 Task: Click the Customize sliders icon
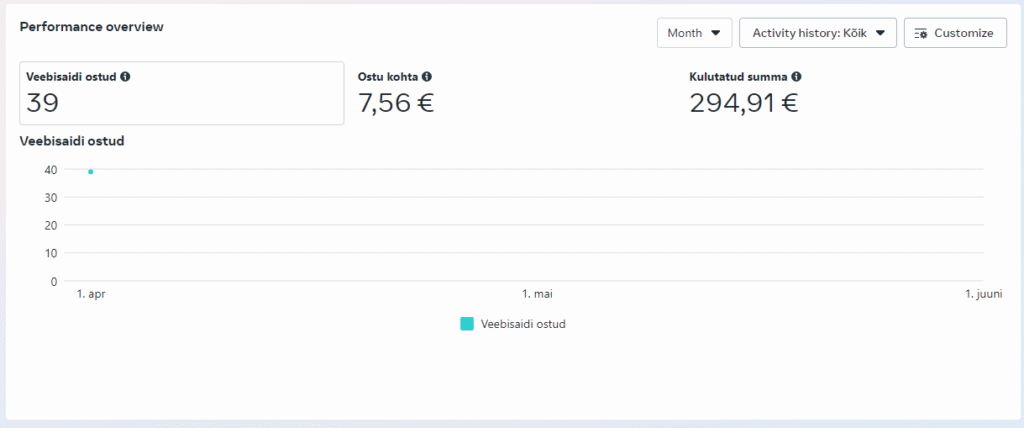(x=922, y=33)
